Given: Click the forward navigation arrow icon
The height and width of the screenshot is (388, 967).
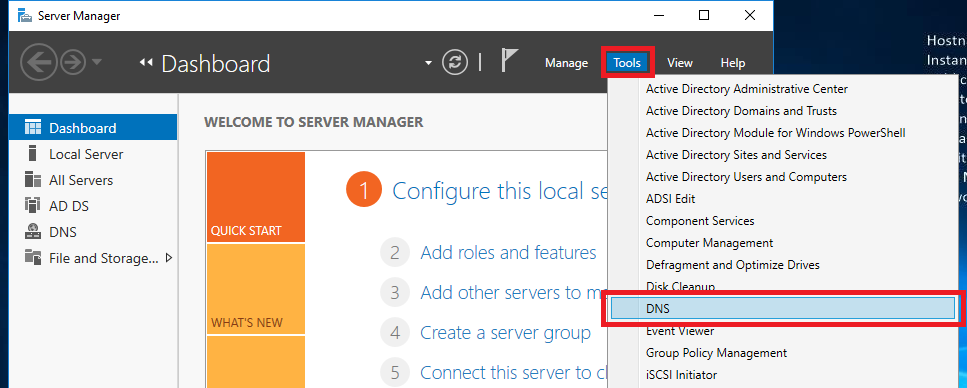Looking at the screenshot, I should point(73,62).
